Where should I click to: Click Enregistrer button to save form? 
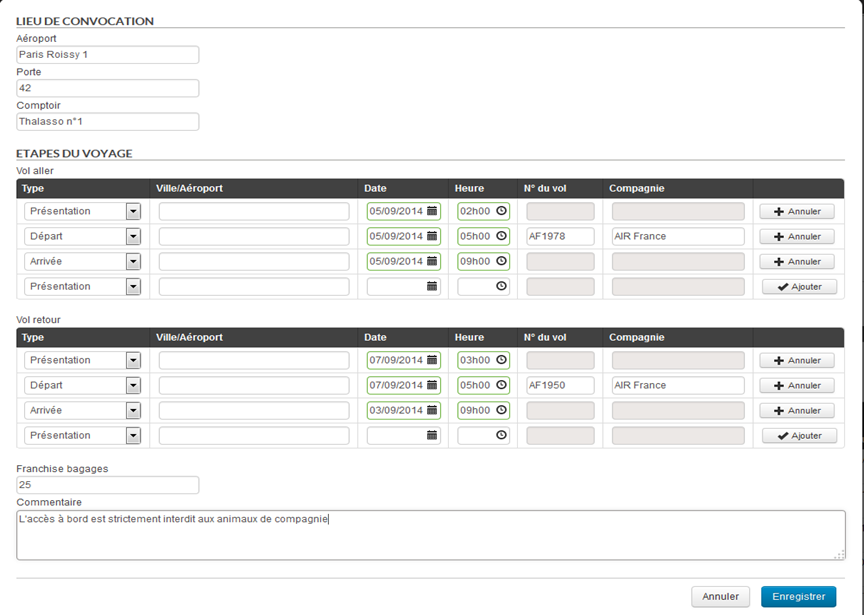pyautogui.click(x=798, y=597)
